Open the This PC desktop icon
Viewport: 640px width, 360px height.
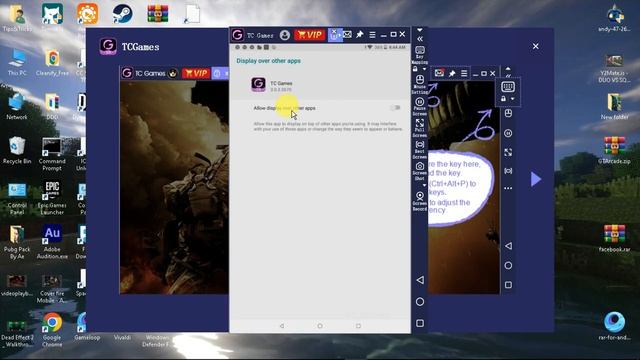coord(17,62)
